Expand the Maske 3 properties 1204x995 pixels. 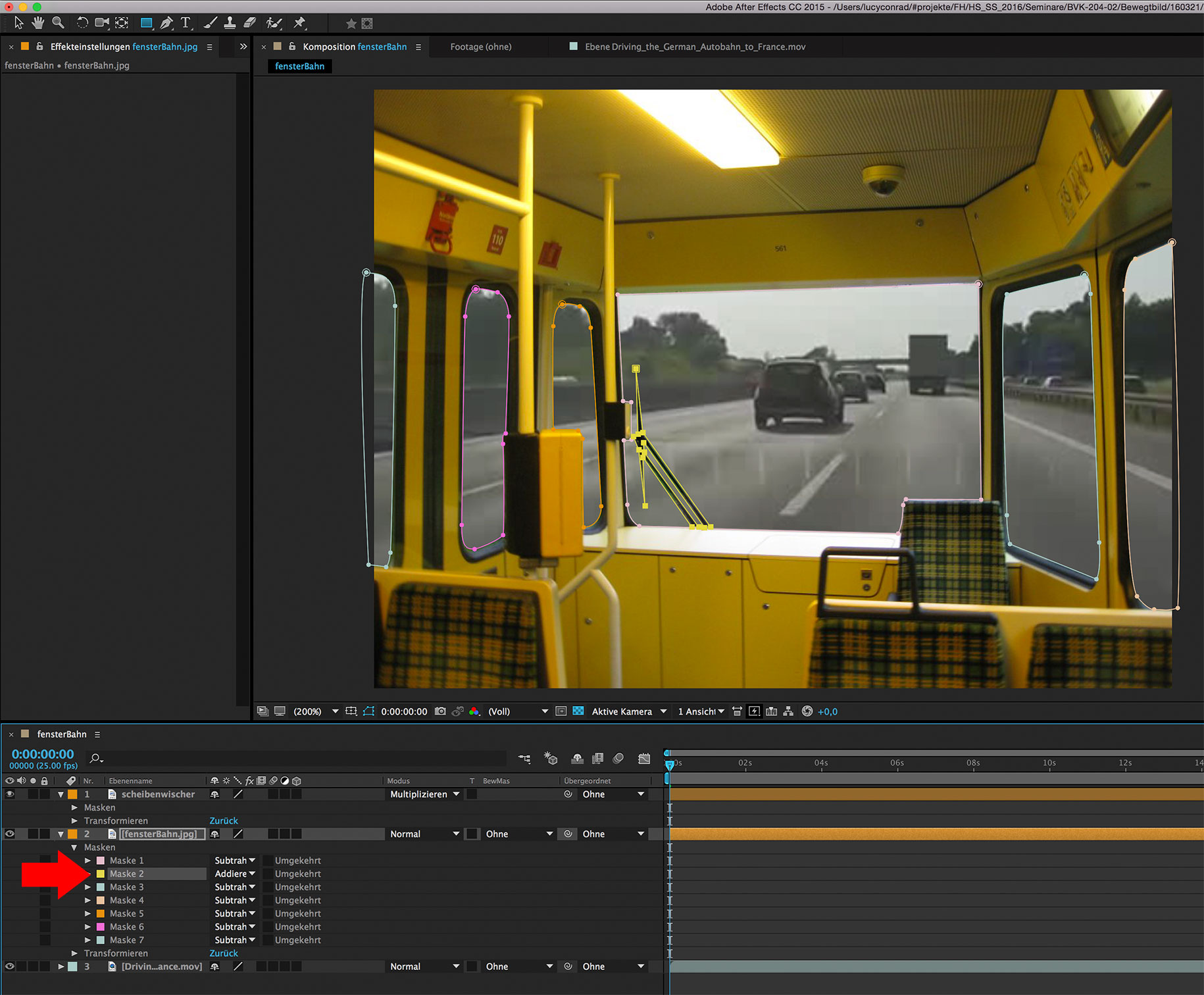[x=88, y=887]
